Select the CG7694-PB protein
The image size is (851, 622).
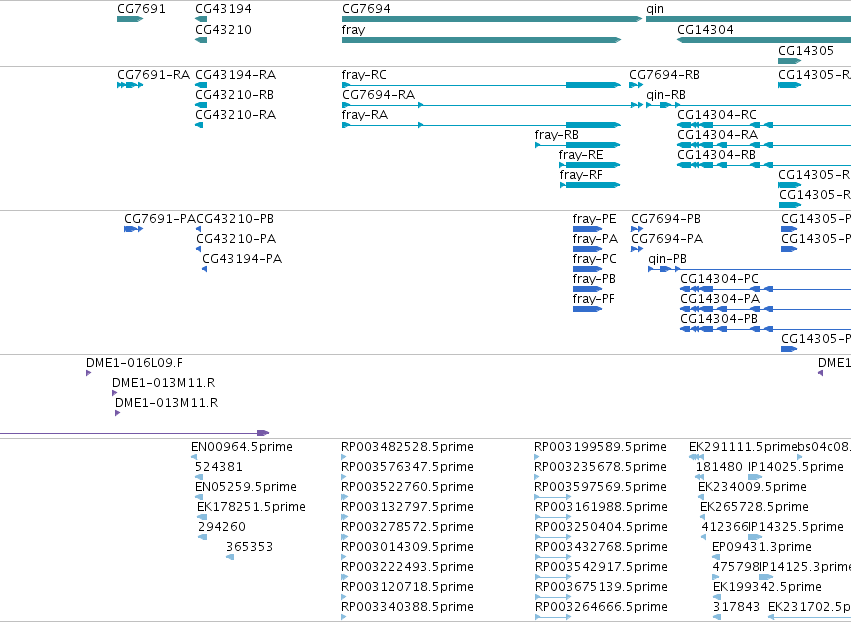tap(637, 229)
